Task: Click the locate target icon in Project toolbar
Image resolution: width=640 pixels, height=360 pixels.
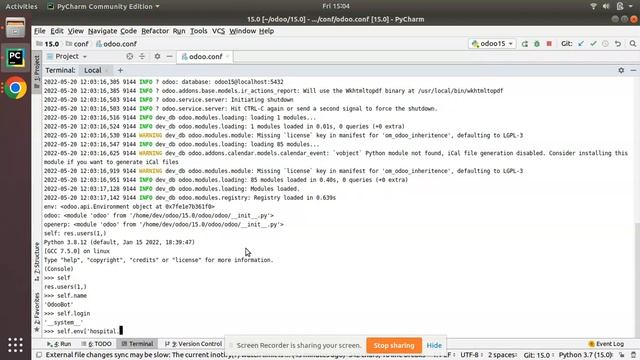Action: pos(129,56)
